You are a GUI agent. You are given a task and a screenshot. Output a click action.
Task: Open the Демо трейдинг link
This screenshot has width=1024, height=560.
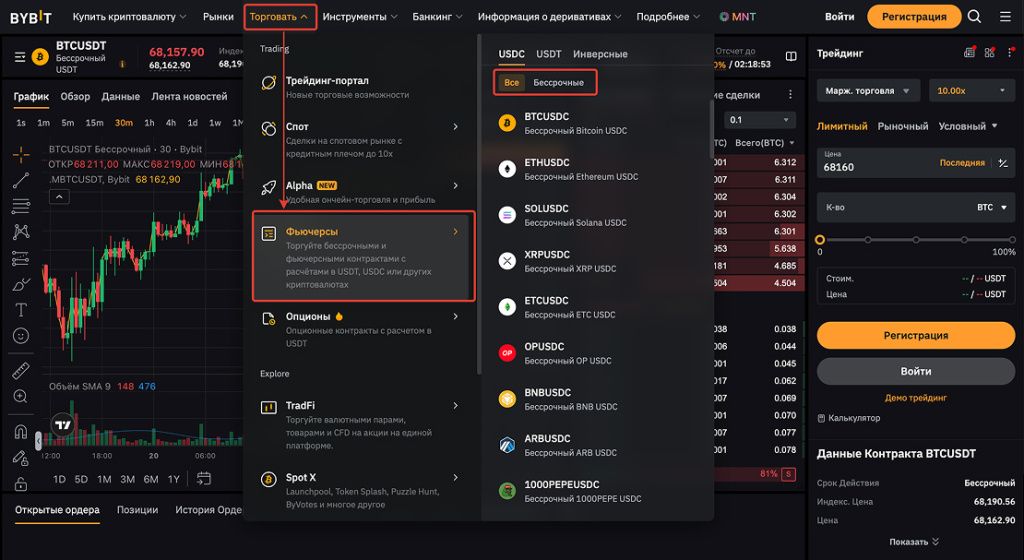916,397
